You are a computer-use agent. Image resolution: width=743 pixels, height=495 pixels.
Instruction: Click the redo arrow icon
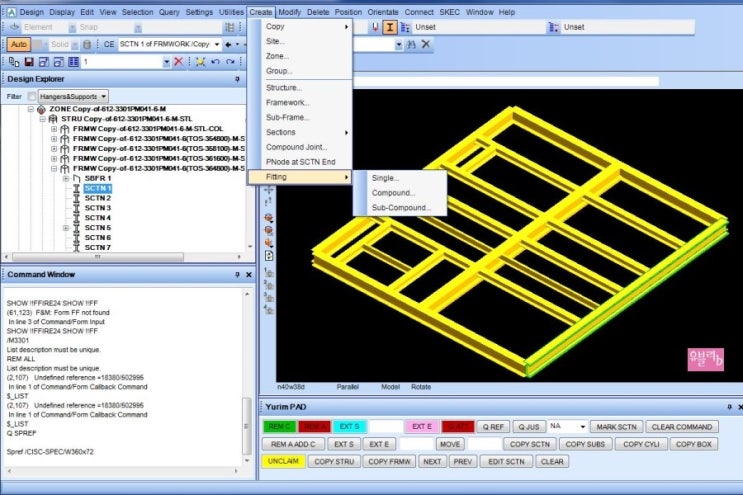[230, 62]
